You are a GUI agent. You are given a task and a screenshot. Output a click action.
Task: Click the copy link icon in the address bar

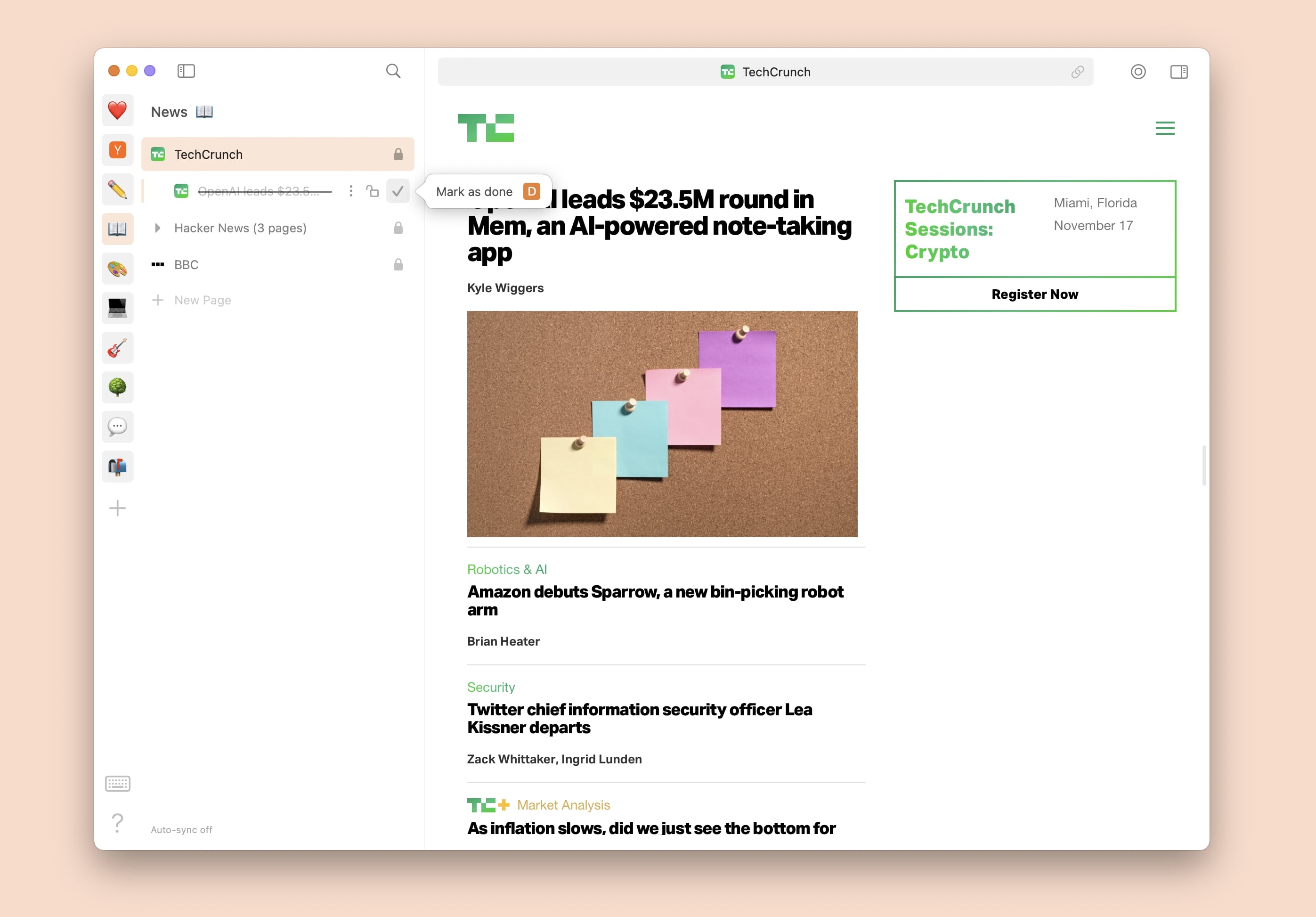tap(1077, 72)
